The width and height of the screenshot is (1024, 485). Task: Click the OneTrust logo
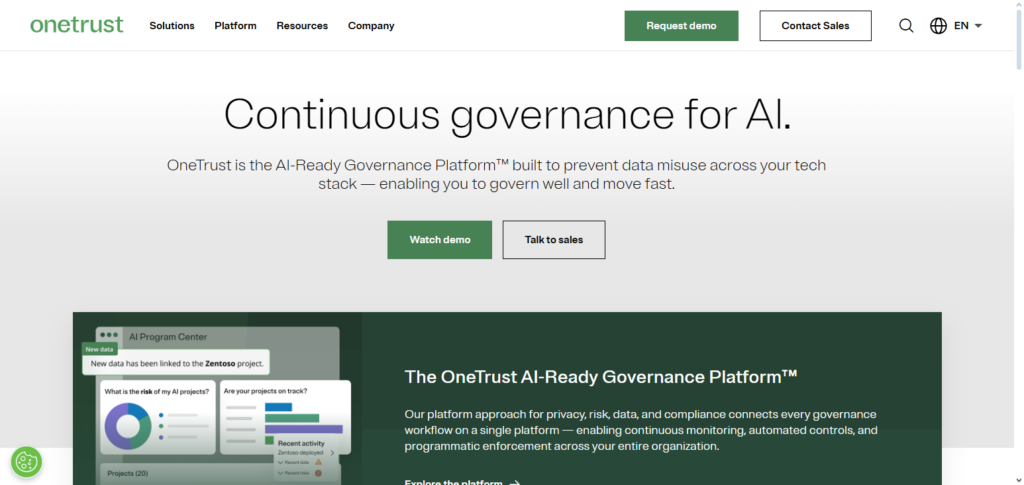[x=76, y=25]
